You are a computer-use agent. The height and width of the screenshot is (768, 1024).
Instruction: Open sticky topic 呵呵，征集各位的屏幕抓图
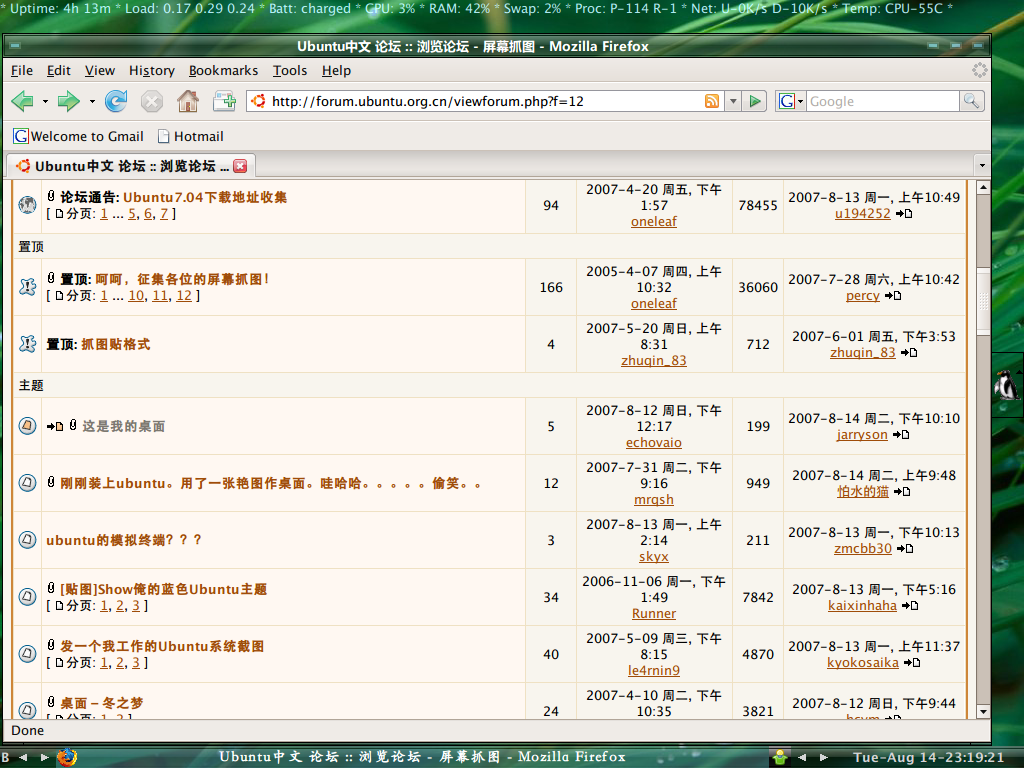tap(182, 279)
